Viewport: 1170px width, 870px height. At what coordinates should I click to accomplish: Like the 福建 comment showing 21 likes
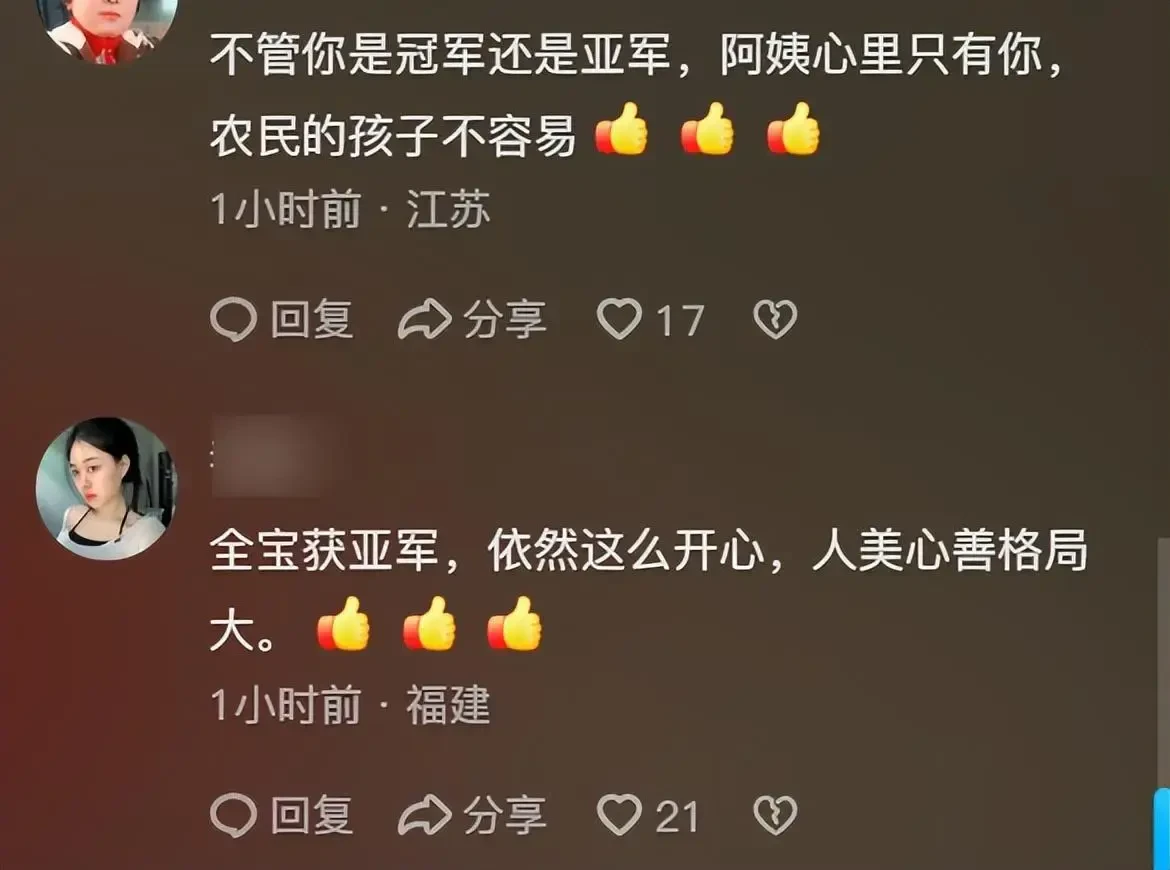(x=619, y=815)
